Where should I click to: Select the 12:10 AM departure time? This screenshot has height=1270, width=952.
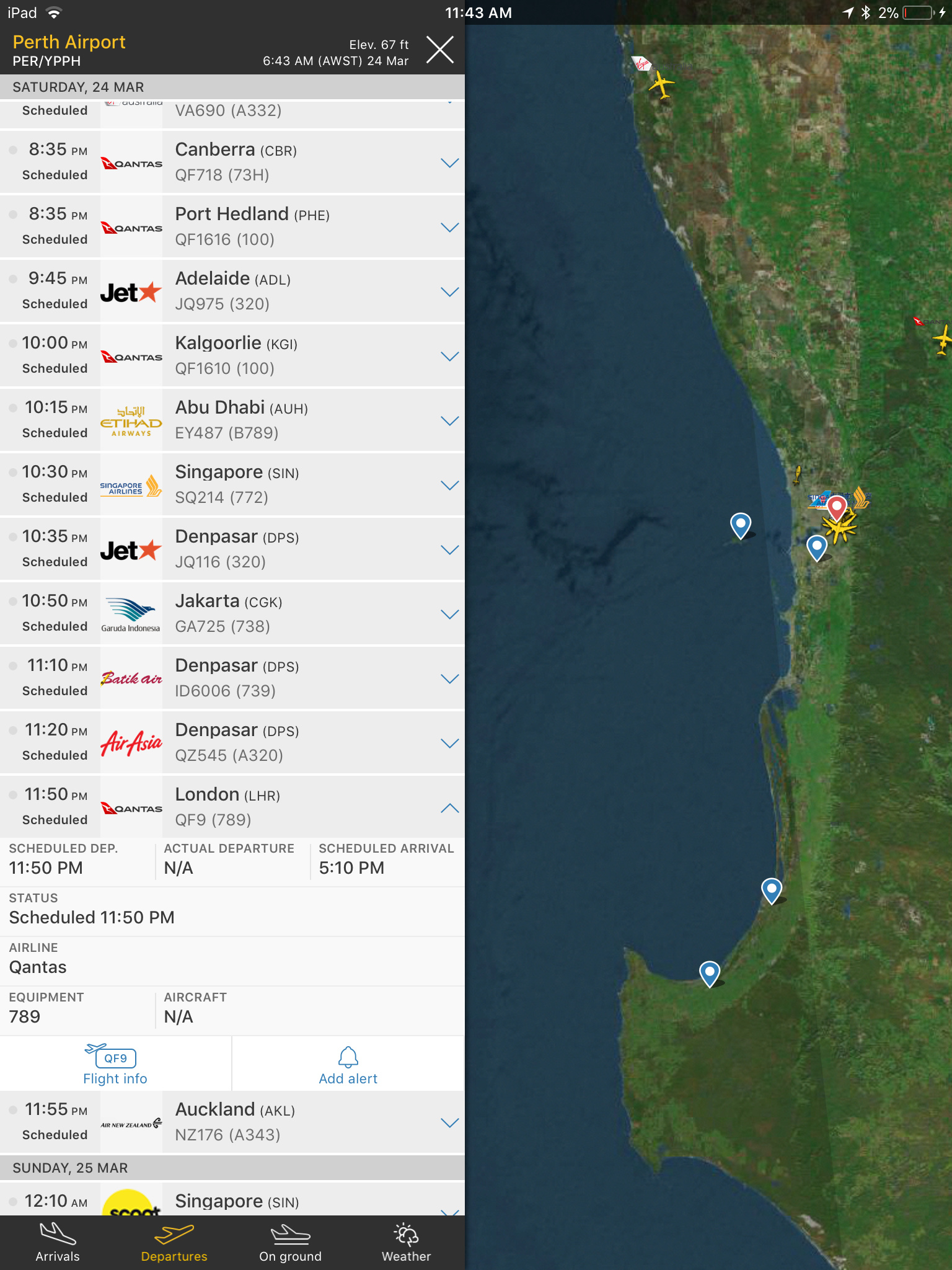coord(56,1201)
